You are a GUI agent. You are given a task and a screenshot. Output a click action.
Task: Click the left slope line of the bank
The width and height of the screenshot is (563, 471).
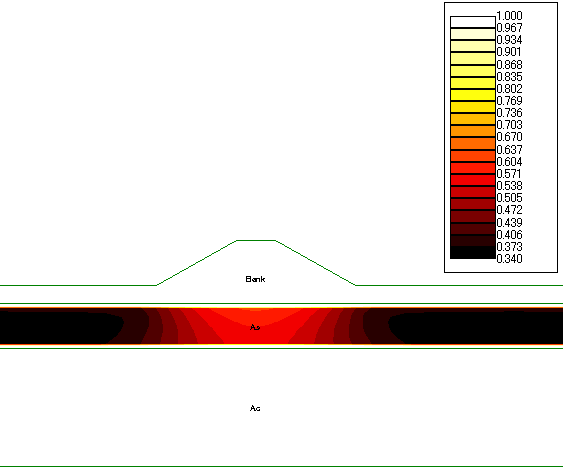pyautogui.click(x=196, y=263)
